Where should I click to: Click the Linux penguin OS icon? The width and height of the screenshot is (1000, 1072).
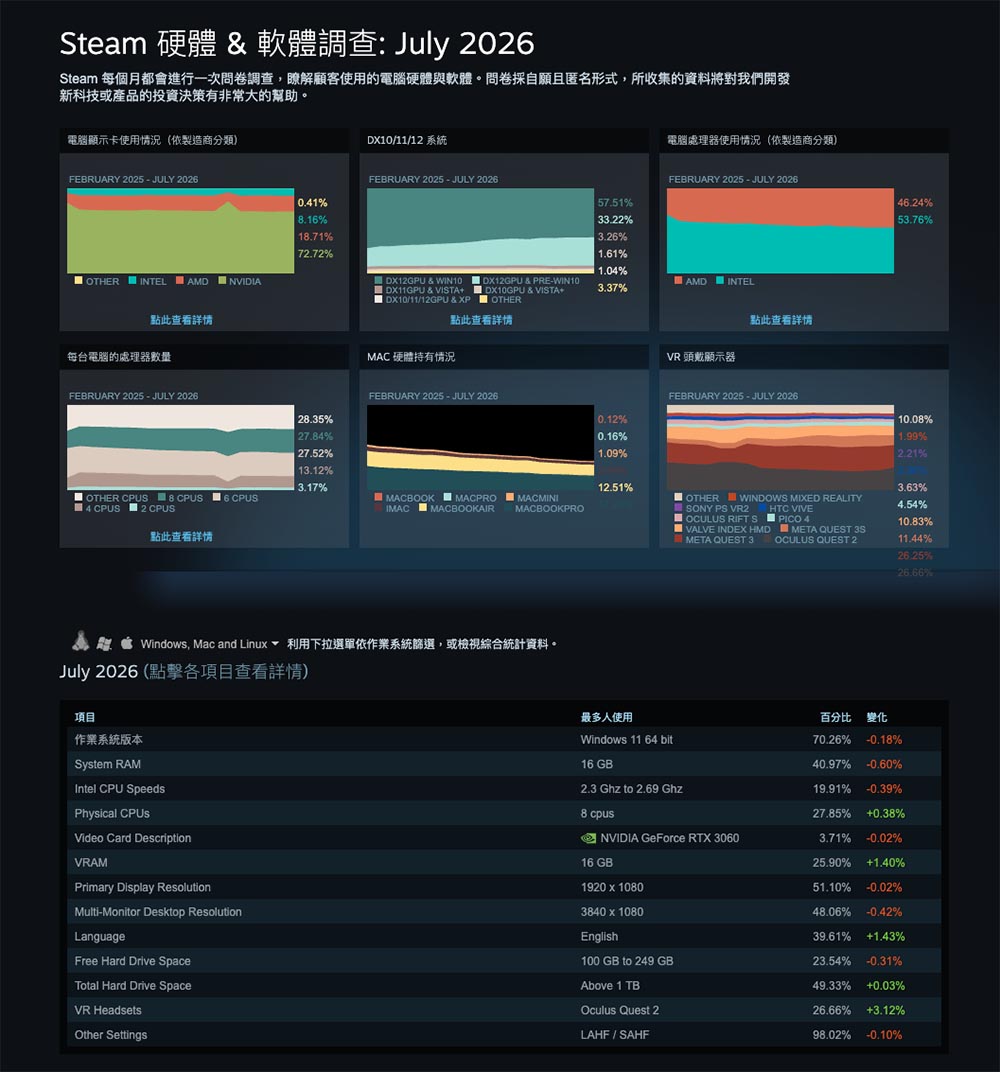tap(81, 641)
